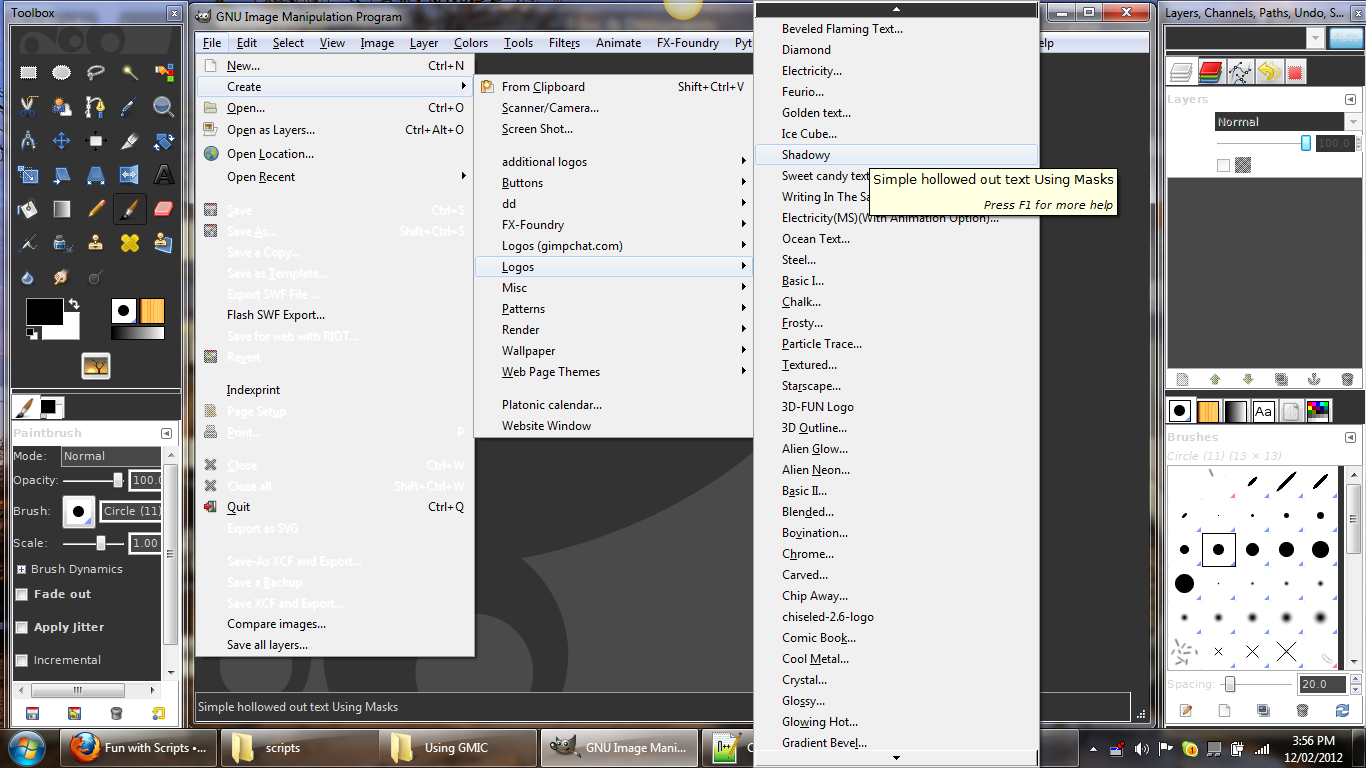
Task: Select the Blur/Sharpen droplet tool
Action: (28, 276)
